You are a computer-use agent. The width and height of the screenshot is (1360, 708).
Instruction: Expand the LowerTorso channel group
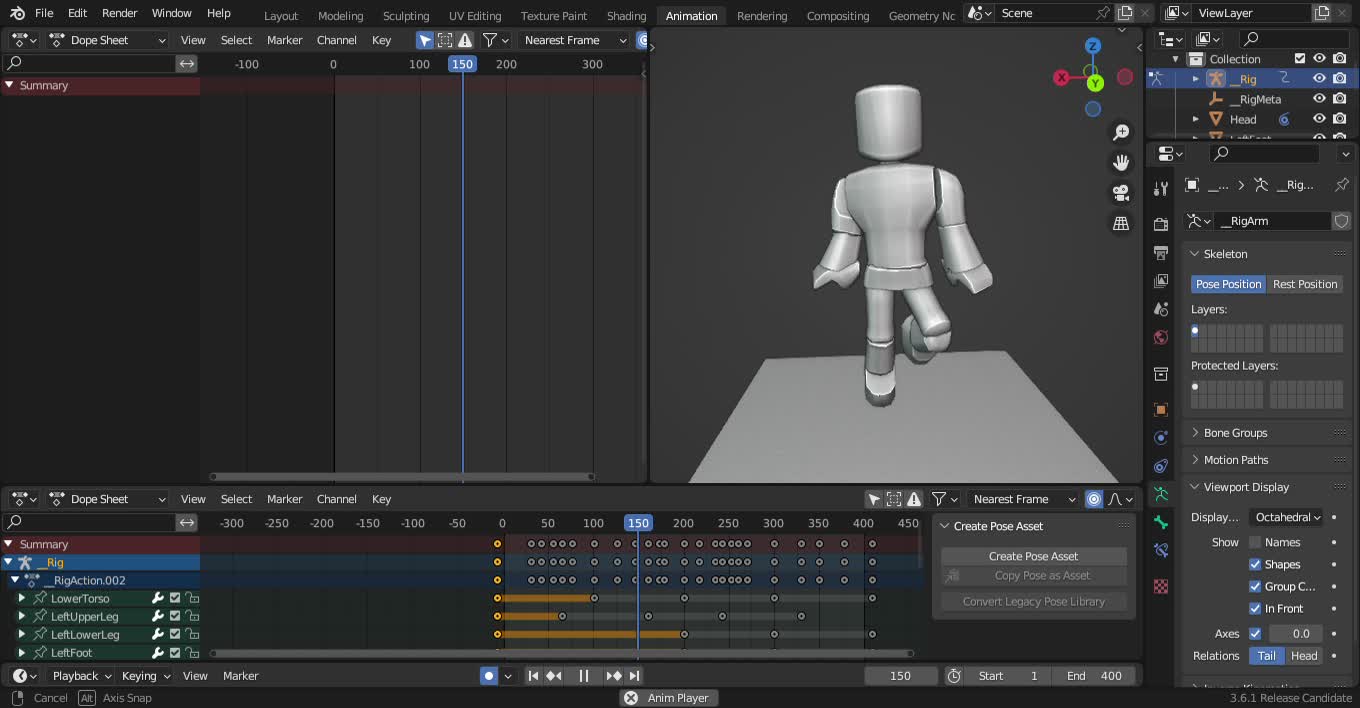[x=22, y=599]
